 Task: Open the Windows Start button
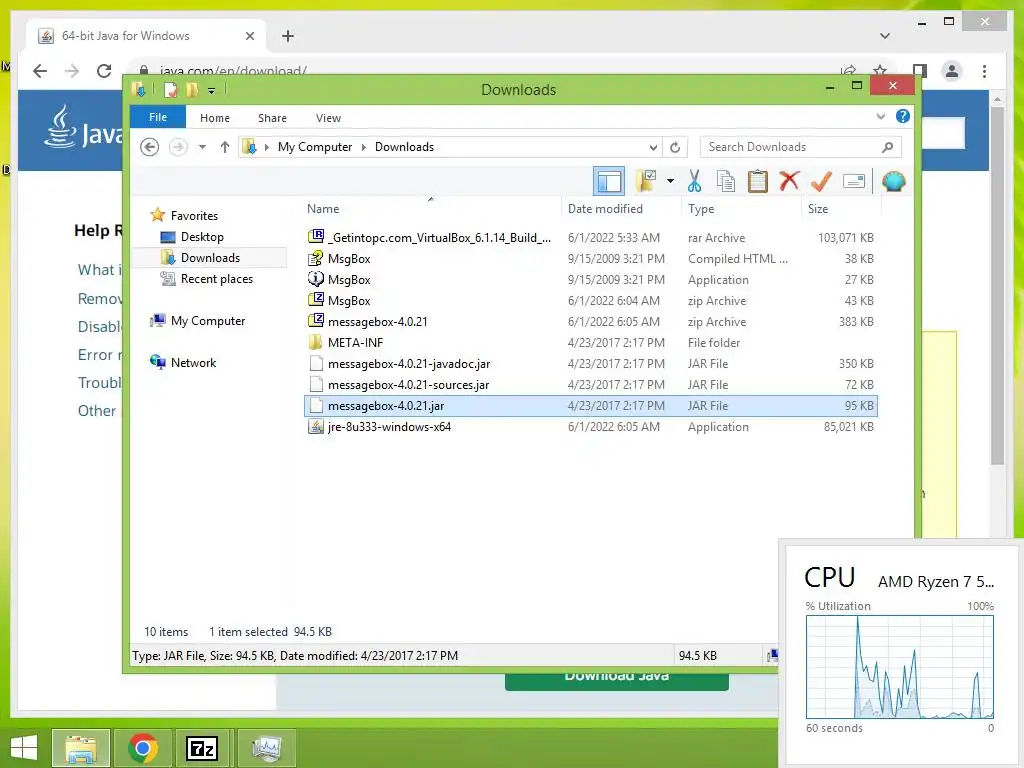point(24,748)
